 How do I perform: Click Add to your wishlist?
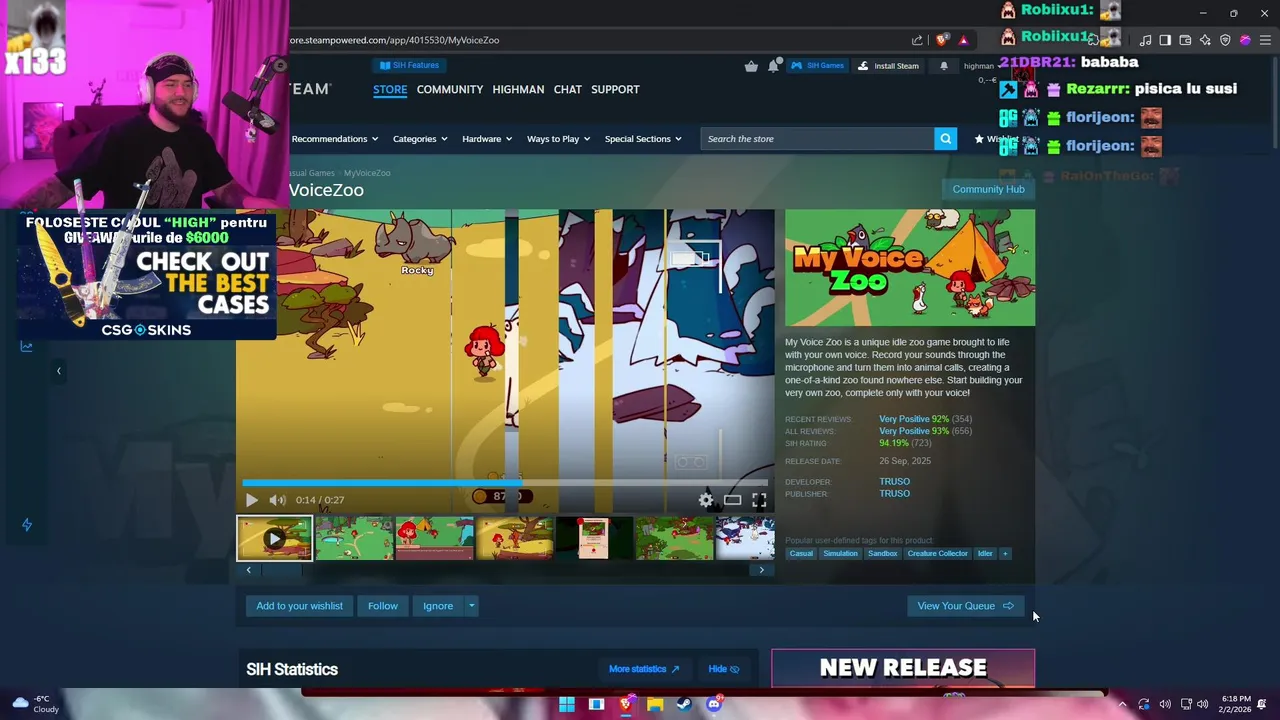pyautogui.click(x=299, y=606)
